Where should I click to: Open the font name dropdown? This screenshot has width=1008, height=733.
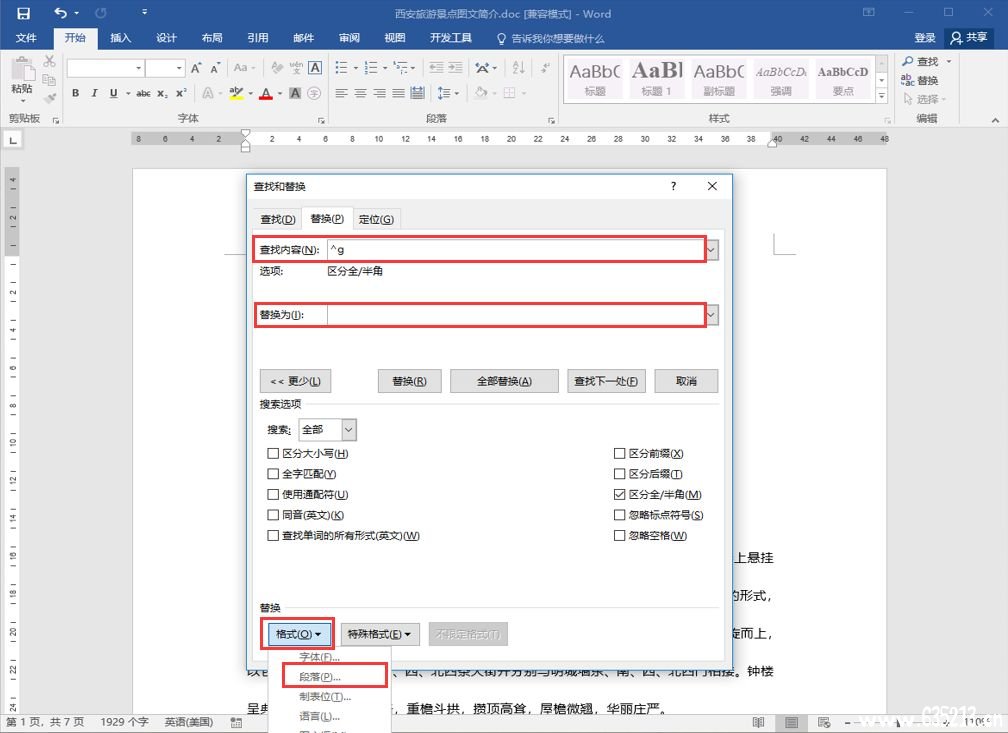pyautogui.click(x=139, y=68)
